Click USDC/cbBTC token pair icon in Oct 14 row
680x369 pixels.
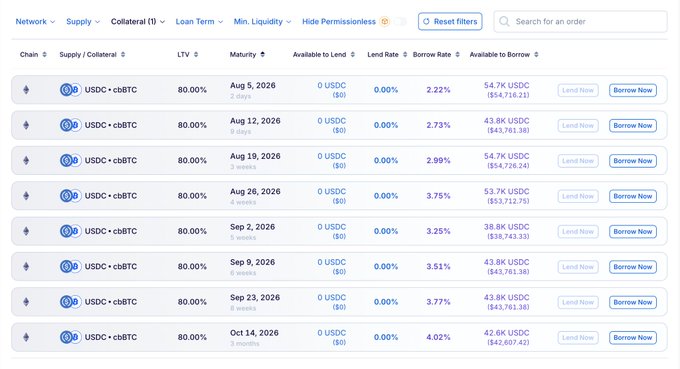click(70, 337)
